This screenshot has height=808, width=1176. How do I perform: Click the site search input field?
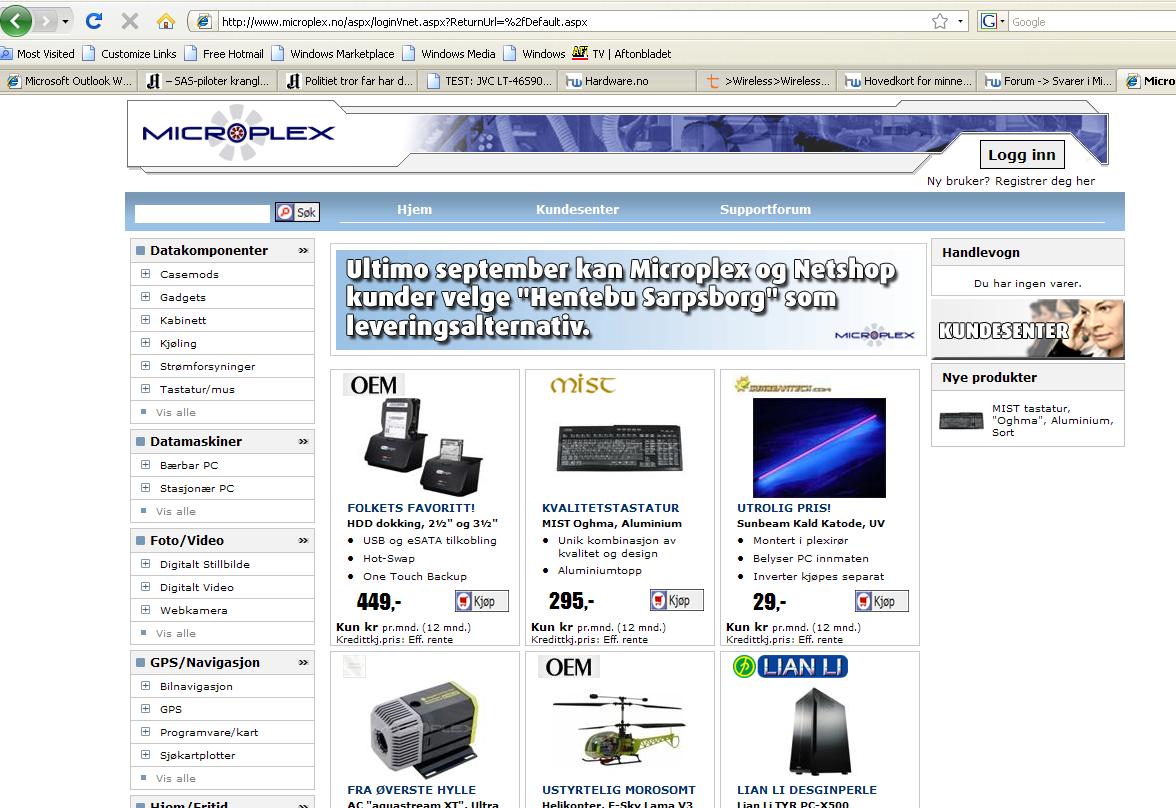tap(202, 213)
